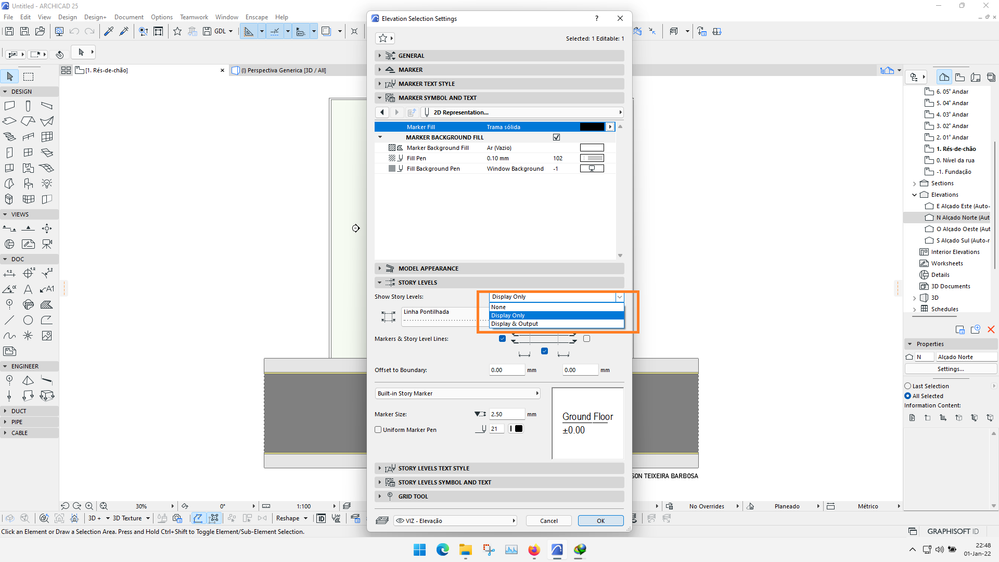This screenshot has height=562, width=999.
Task: Open Microsoft Edge from the taskbar
Action: click(x=442, y=549)
